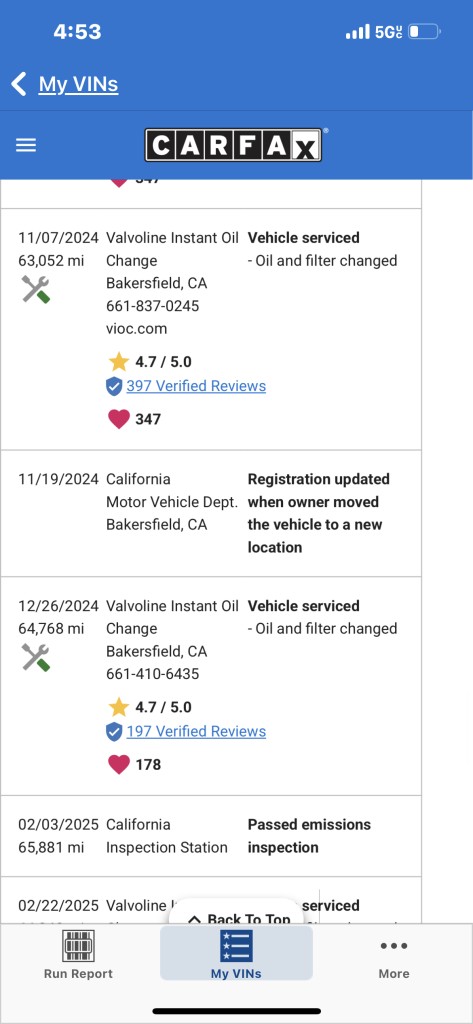This screenshot has height=1024, width=473.
Task: Tap the heart icon showing 347
Action: tap(119, 419)
